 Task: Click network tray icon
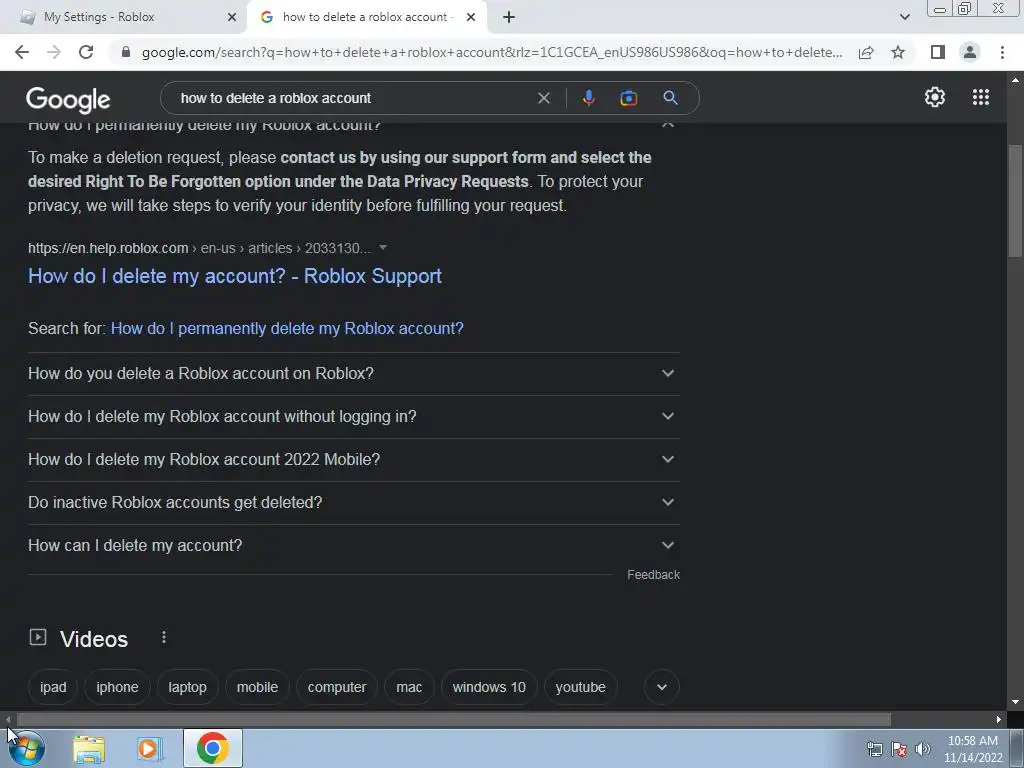[x=874, y=749]
